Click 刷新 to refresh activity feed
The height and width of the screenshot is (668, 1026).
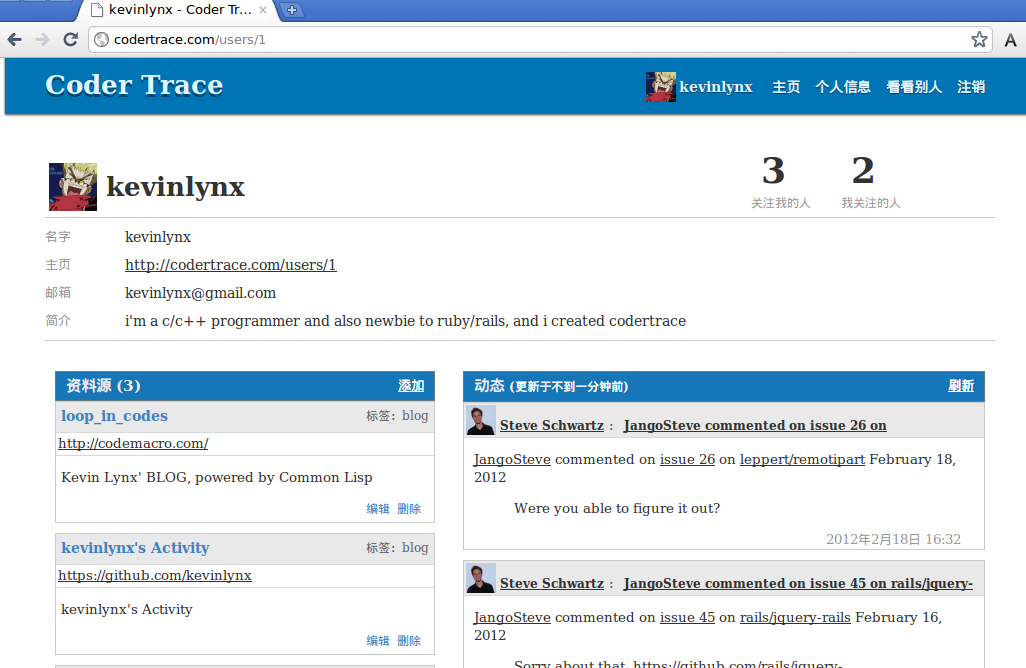(961, 386)
